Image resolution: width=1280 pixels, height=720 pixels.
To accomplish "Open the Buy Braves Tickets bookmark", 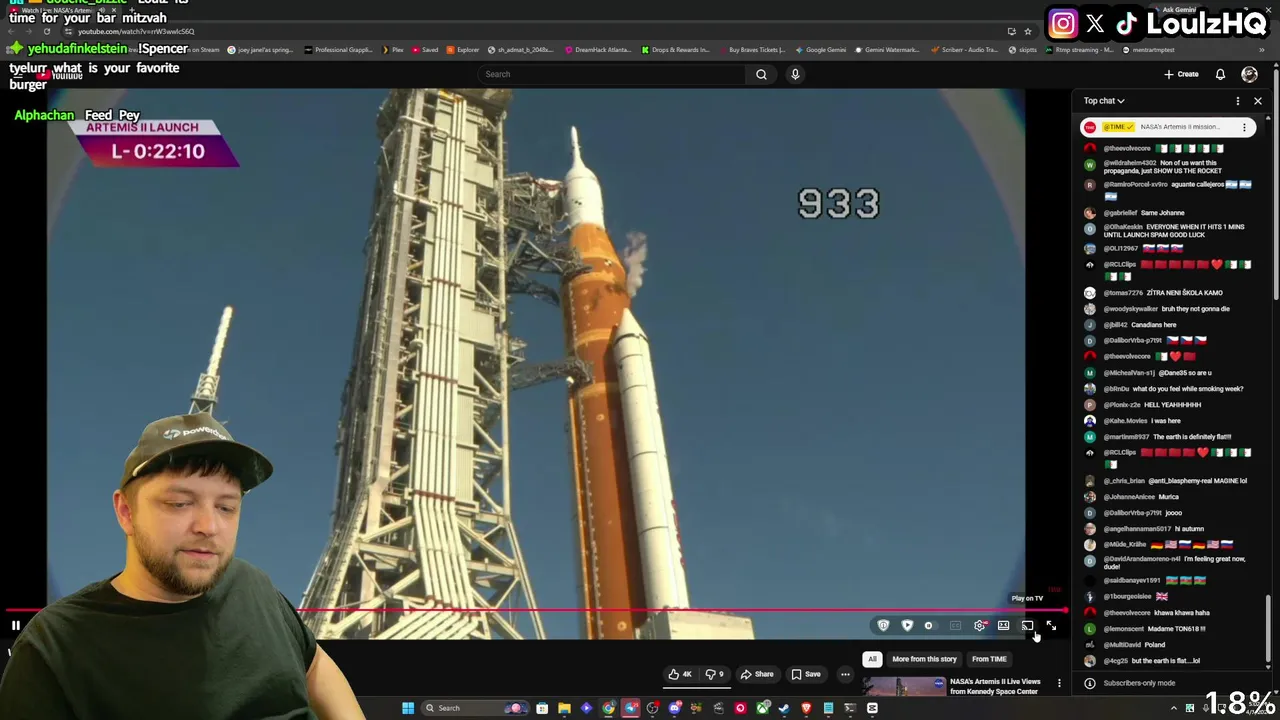I will click(x=752, y=50).
